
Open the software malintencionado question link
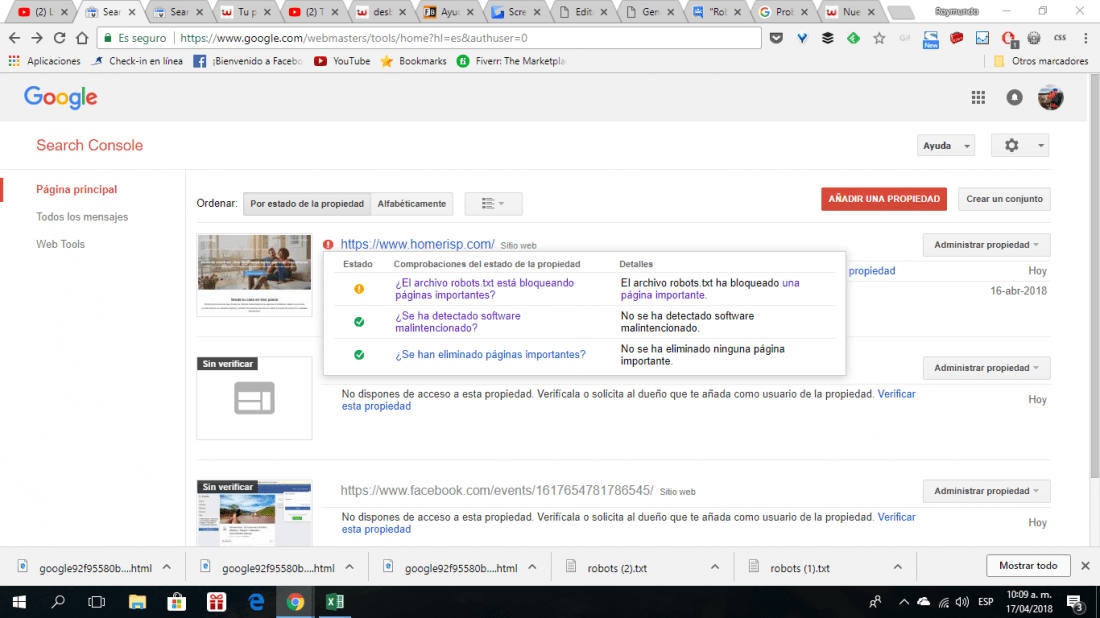457,322
